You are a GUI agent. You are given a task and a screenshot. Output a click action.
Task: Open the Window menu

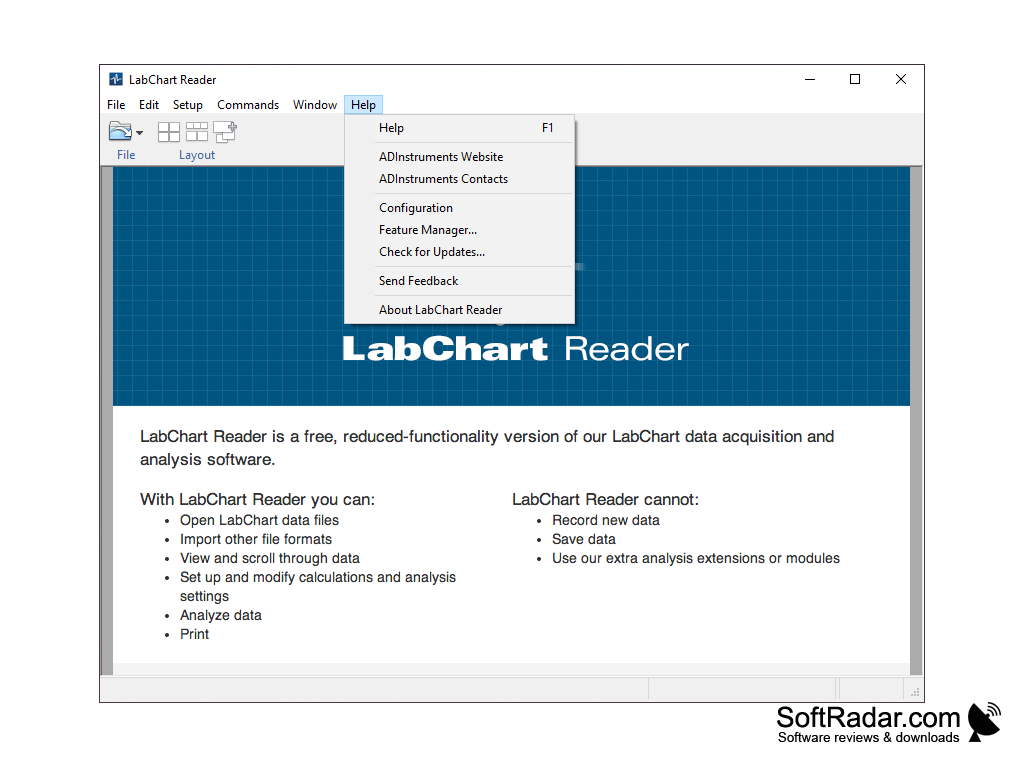pos(315,104)
